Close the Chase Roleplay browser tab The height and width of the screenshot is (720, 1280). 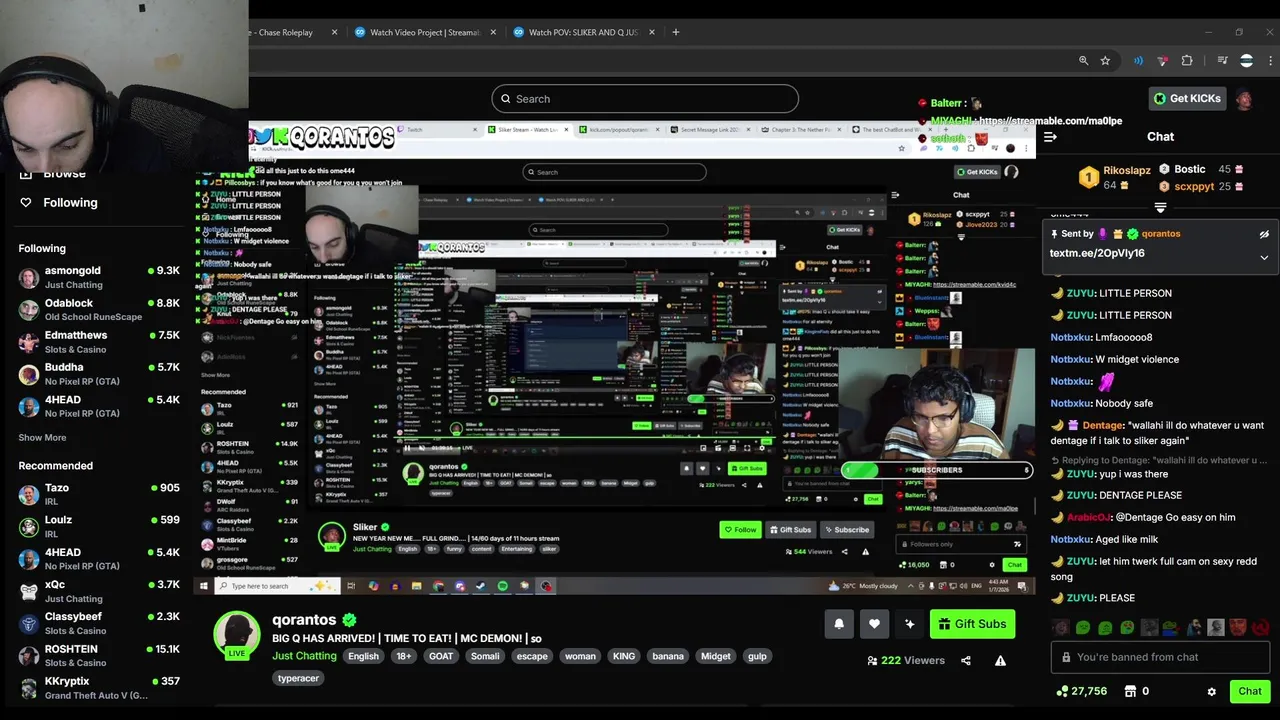(334, 32)
